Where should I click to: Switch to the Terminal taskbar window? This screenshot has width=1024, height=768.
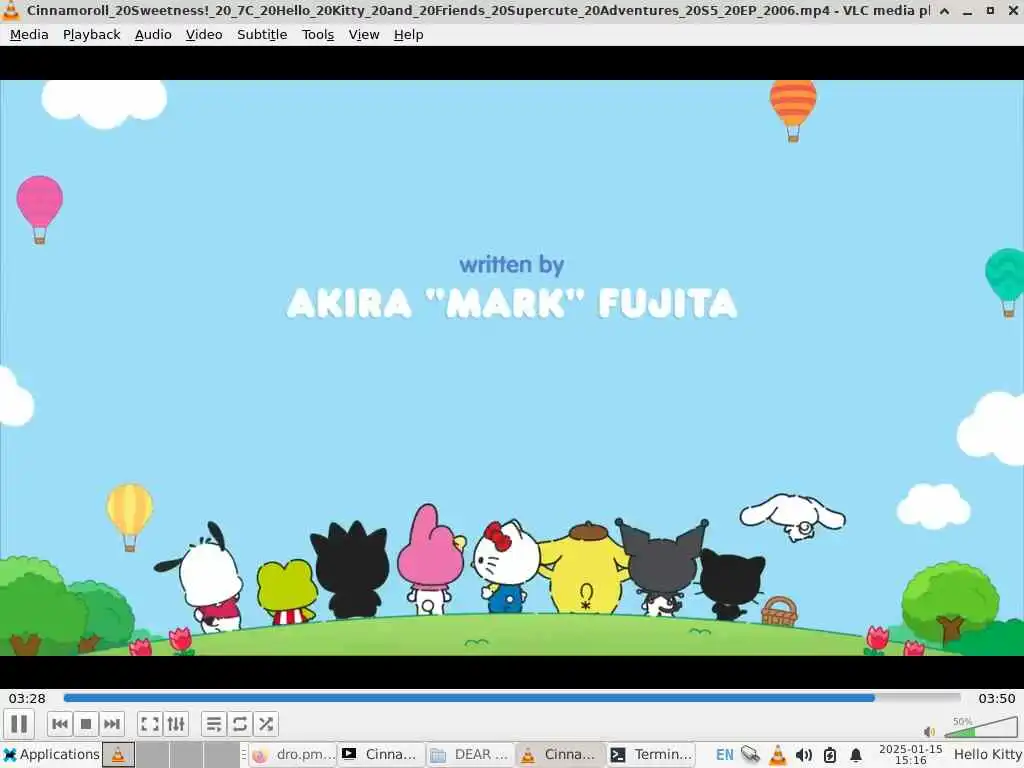[651, 755]
